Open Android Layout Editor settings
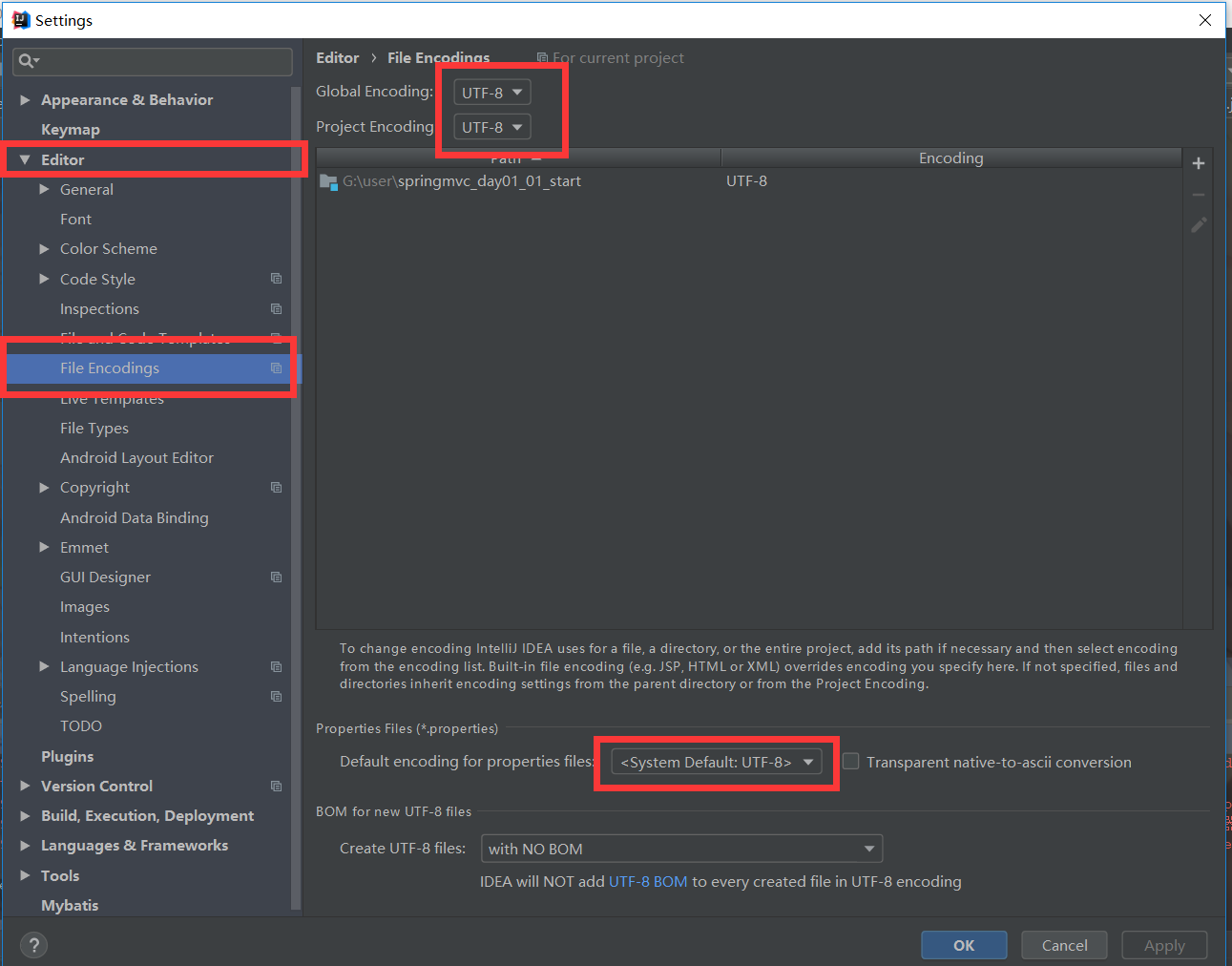 pos(136,457)
